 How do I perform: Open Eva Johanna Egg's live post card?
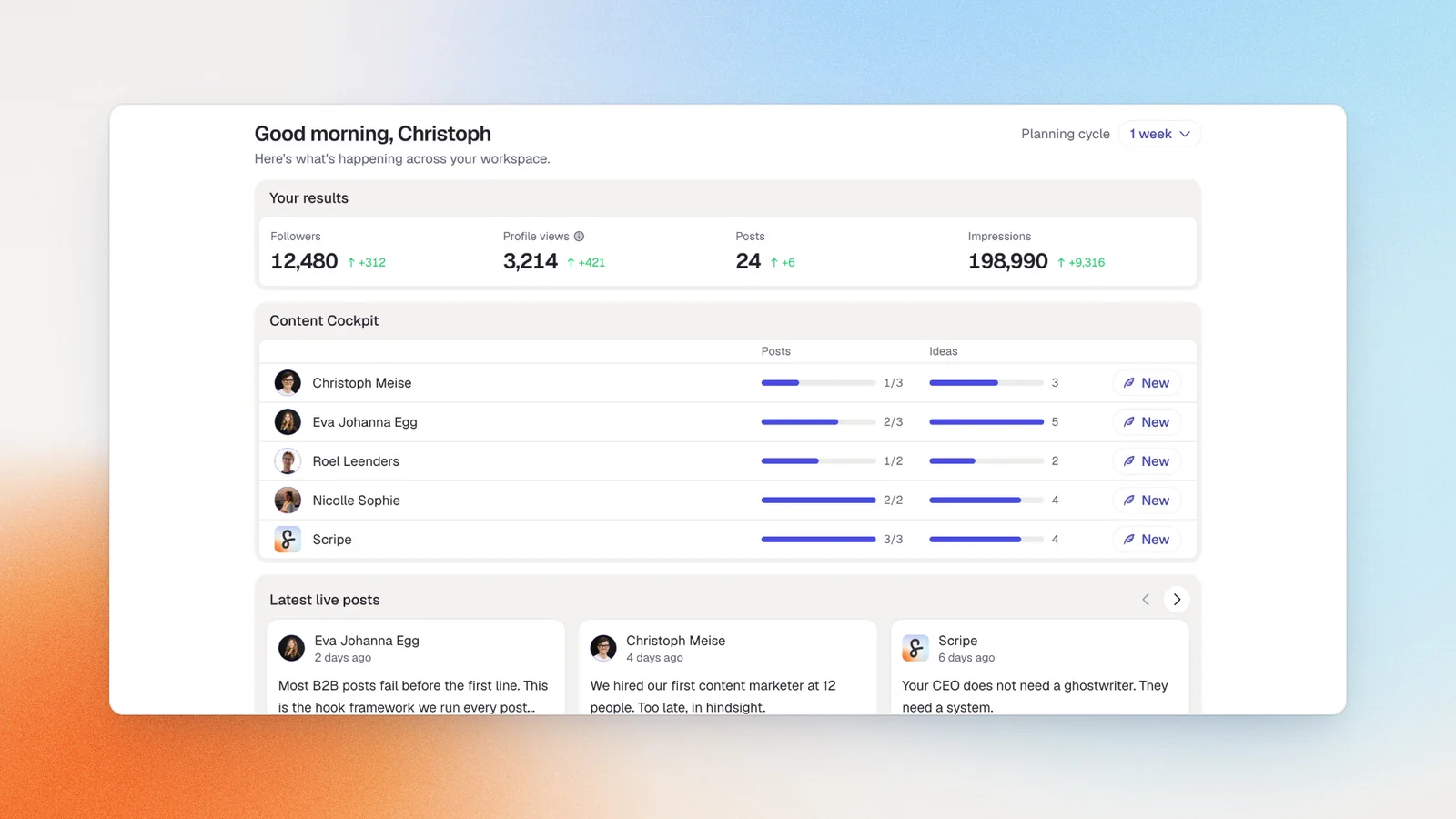pos(416,667)
